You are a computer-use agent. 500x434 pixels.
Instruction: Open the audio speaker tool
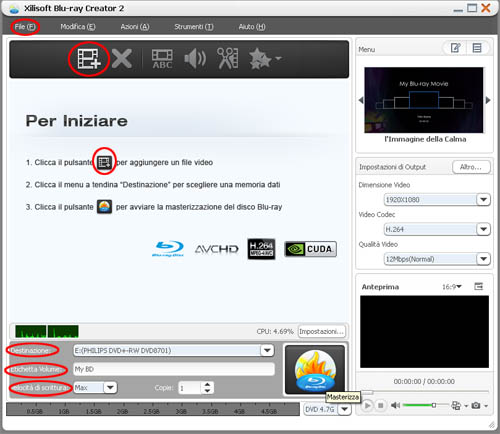[x=195, y=59]
